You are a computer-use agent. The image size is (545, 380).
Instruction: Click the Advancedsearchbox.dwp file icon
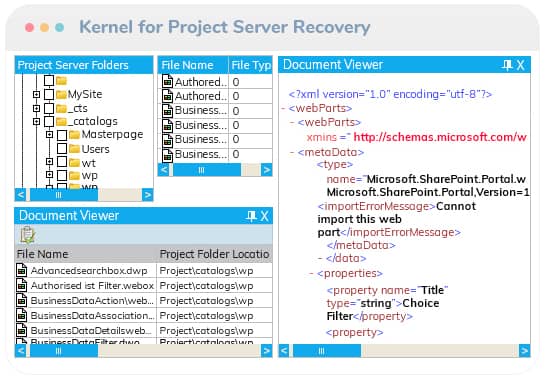pyautogui.click(x=22, y=270)
